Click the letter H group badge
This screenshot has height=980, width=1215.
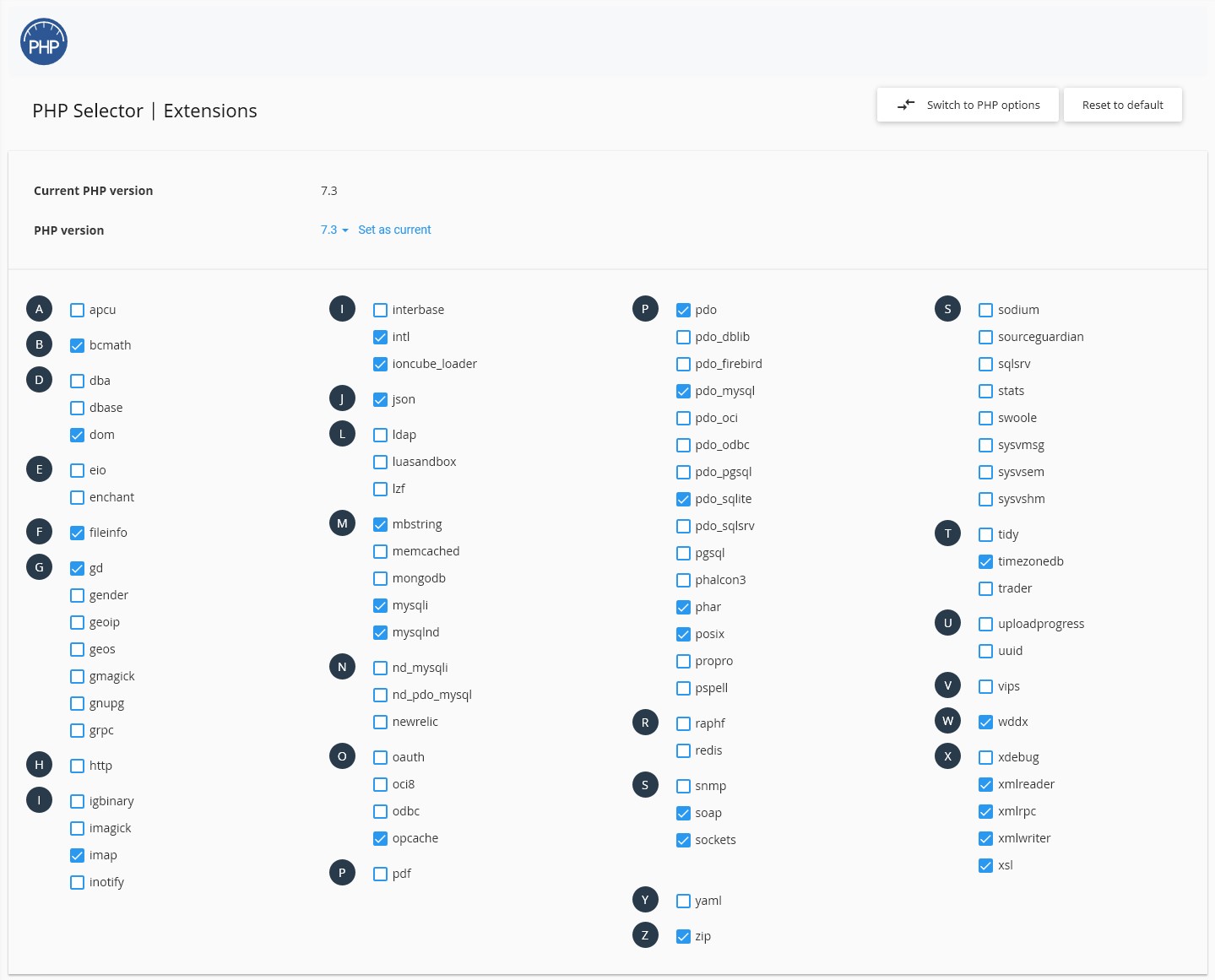(39, 765)
